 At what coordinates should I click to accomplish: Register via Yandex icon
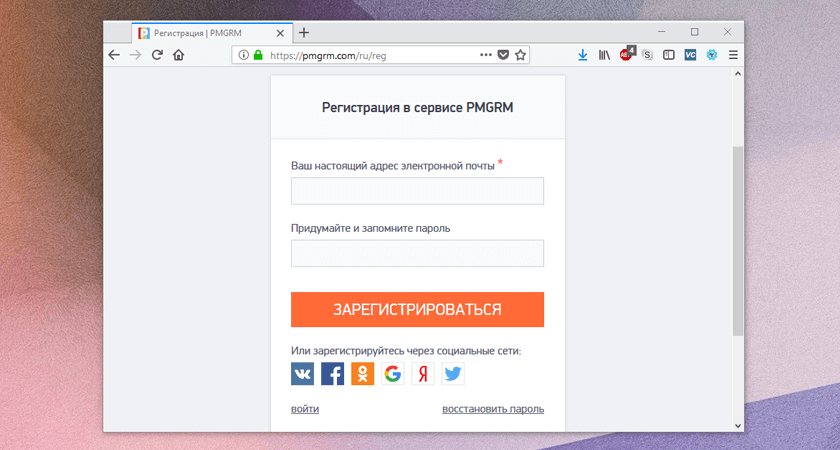[x=423, y=374]
